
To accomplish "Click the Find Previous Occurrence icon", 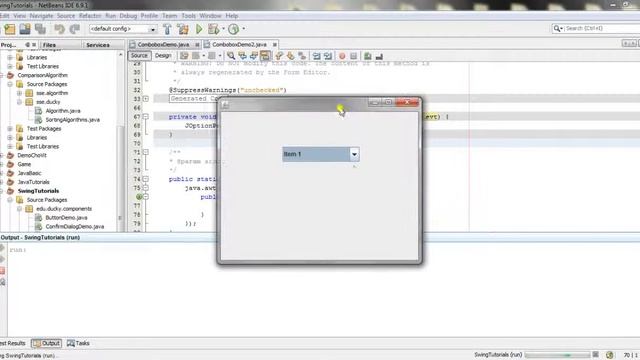I will coord(242,56).
